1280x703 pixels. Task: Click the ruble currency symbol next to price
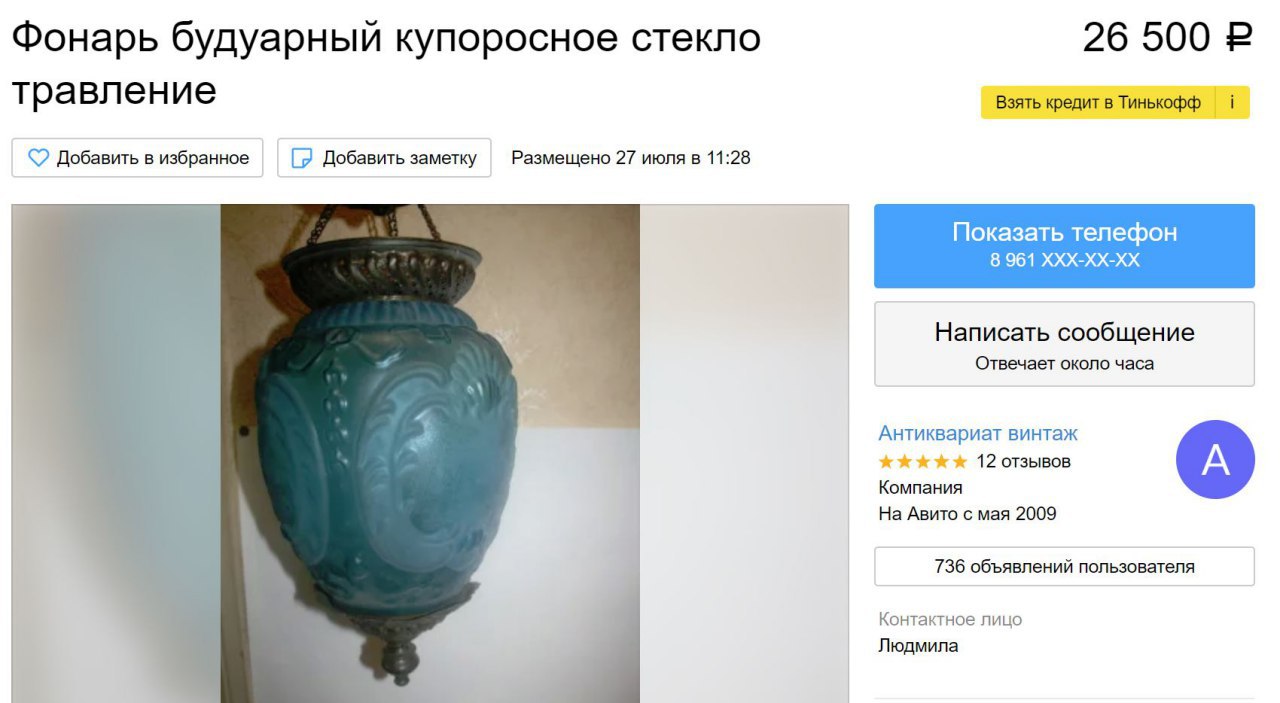[x=1239, y=38]
